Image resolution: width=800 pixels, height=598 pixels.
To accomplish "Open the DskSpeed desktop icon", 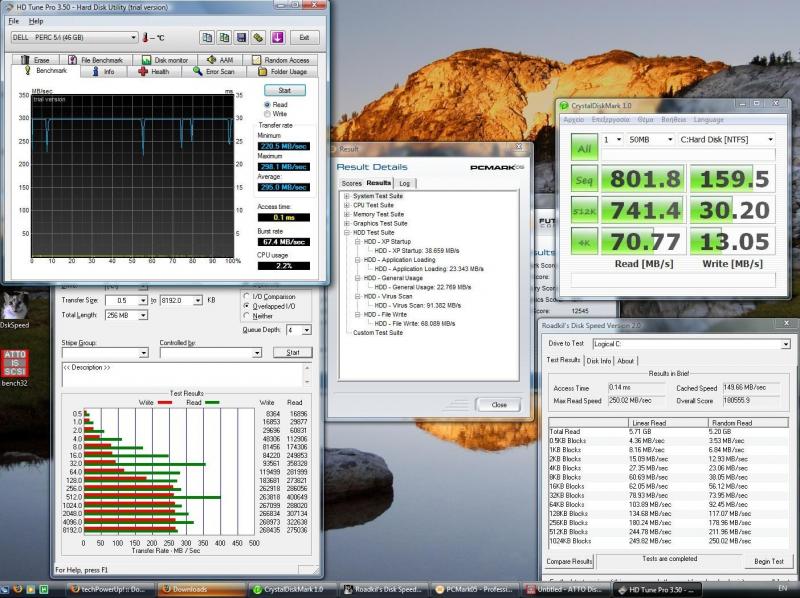I will click(14, 311).
